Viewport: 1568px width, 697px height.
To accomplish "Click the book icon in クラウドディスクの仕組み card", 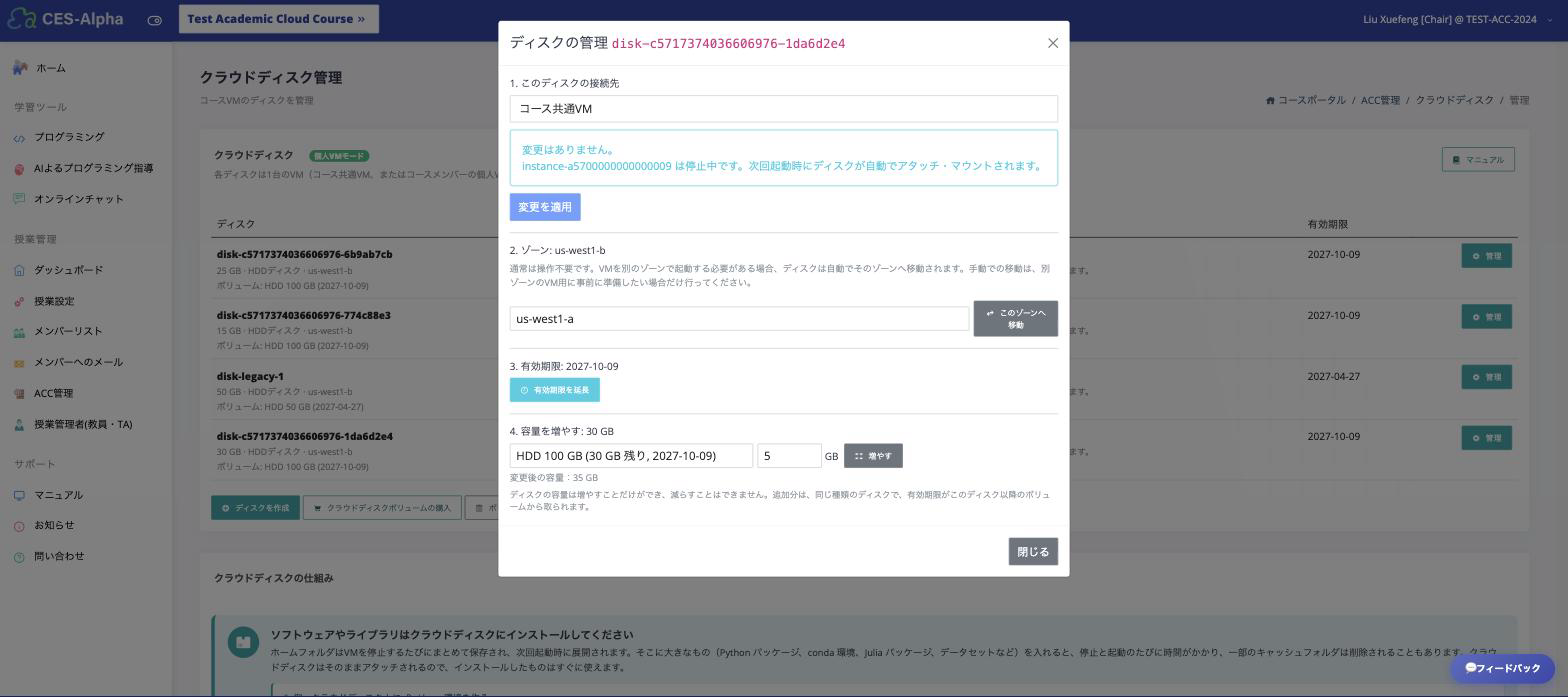I will pyautogui.click(x=243, y=642).
